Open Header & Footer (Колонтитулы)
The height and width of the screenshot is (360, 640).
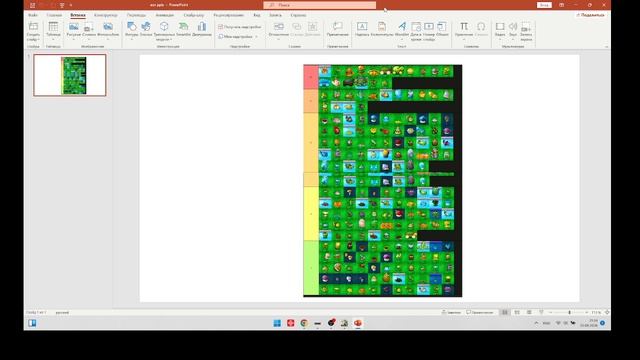(x=382, y=29)
